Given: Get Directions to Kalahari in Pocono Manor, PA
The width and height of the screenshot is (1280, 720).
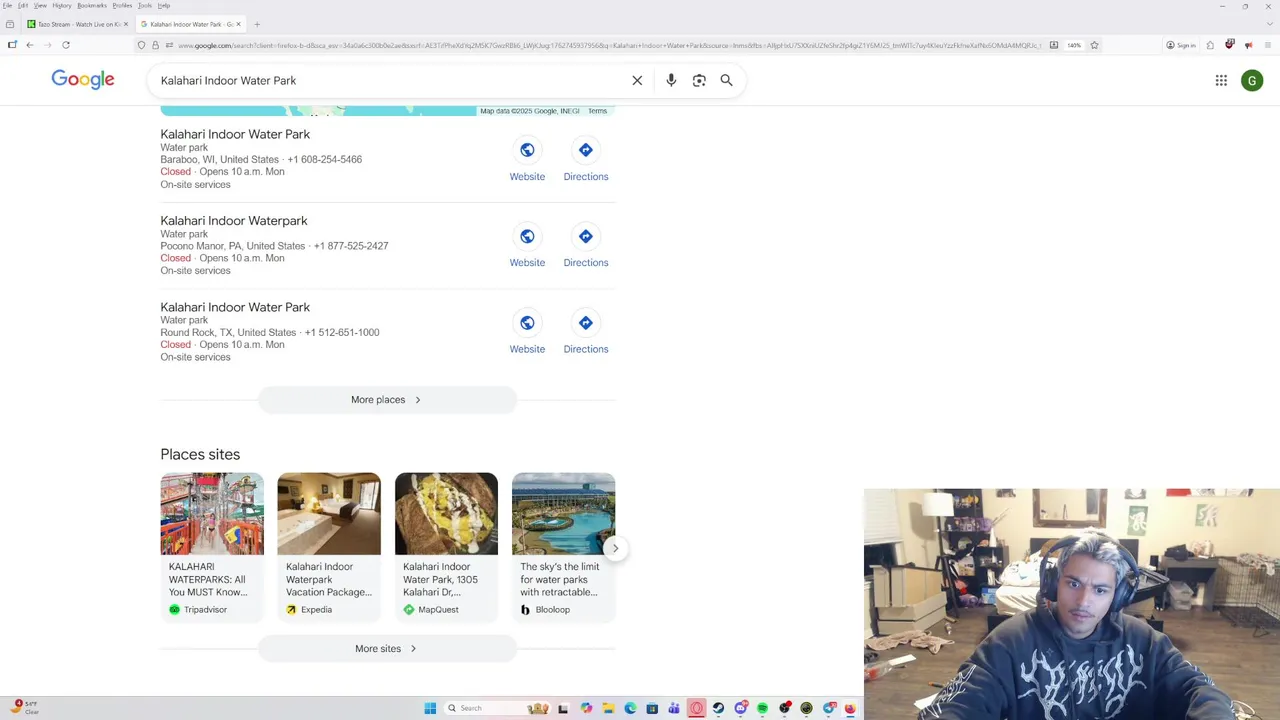Looking at the screenshot, I should [x=586, y=246].
